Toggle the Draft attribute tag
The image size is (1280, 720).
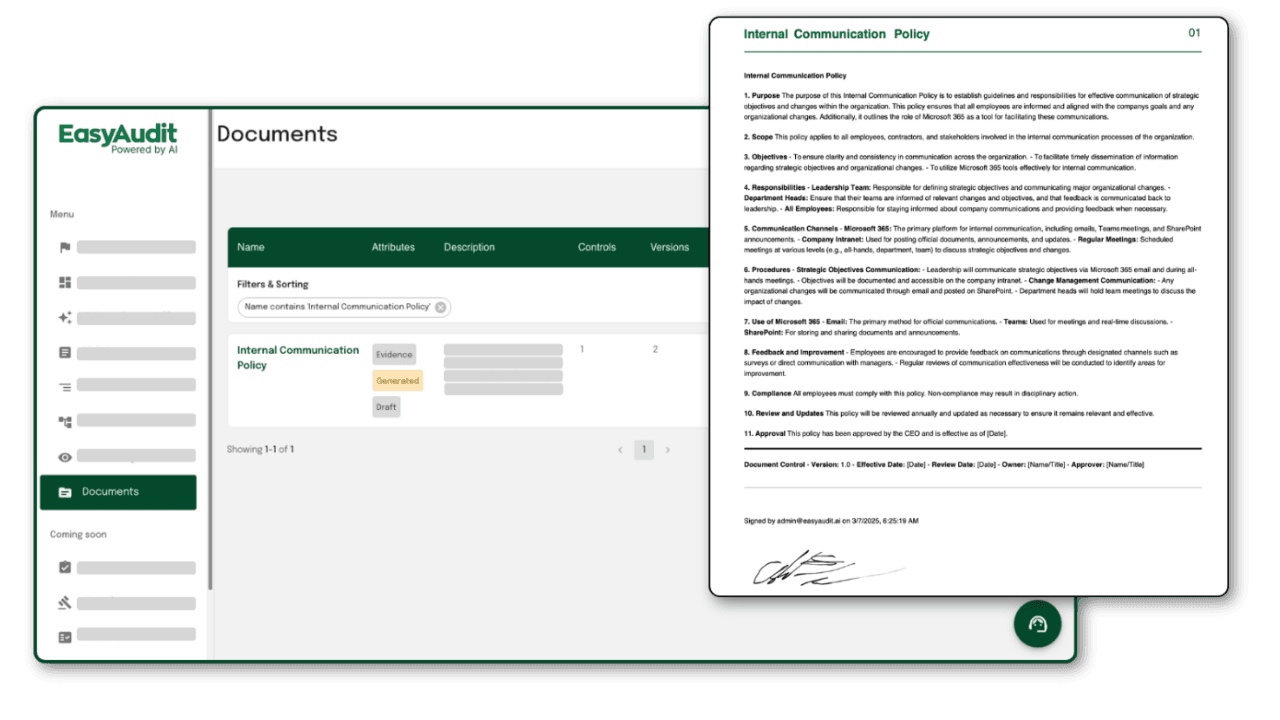point(386,406)
